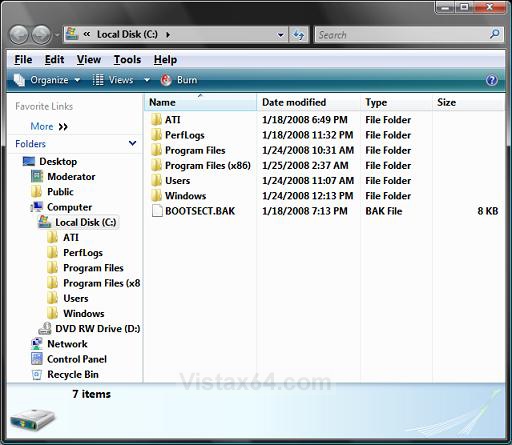
Task: Sort by the Type column header
Action: 396,102
